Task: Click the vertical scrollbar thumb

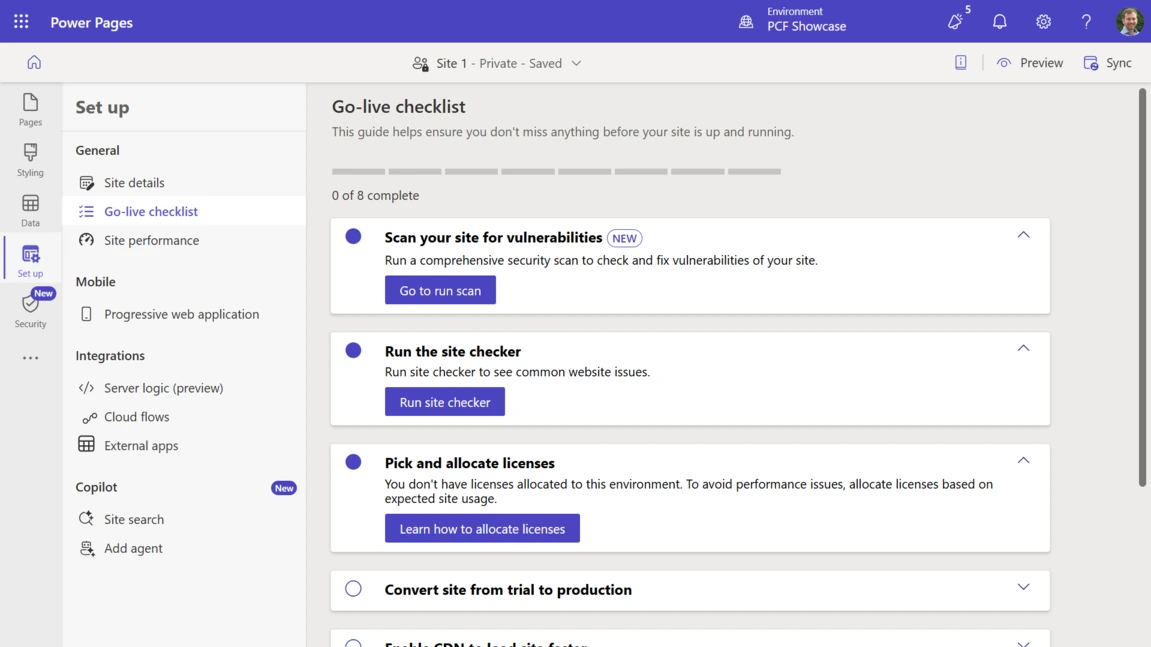Action: [x=1141, y=287]
